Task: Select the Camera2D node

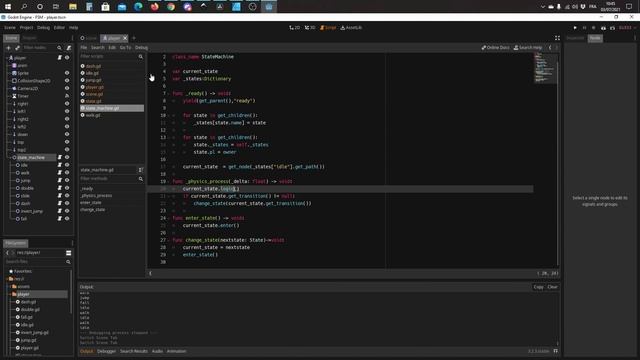Action: 28,88
